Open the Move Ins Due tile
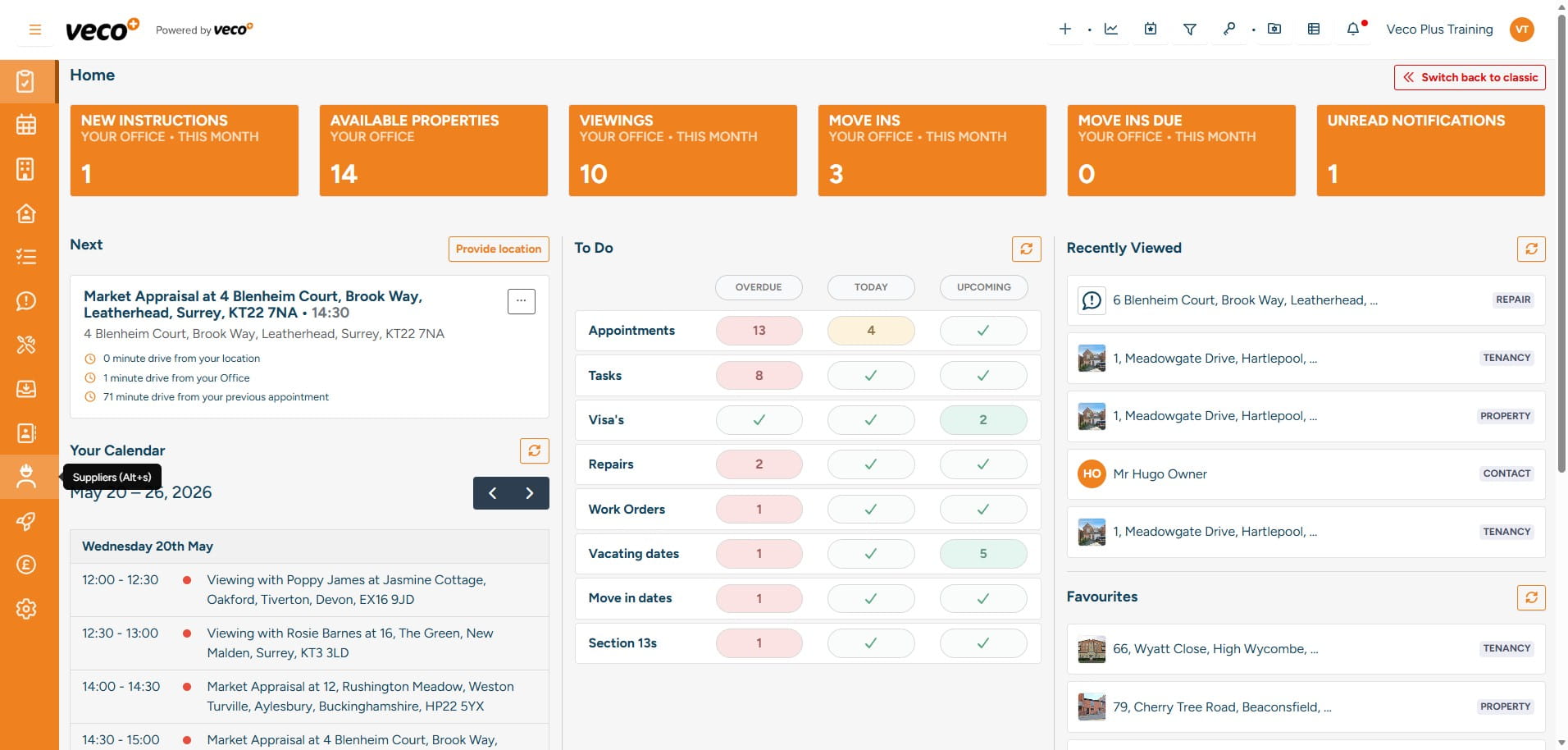1568x750 pixels. (1182, 150)
